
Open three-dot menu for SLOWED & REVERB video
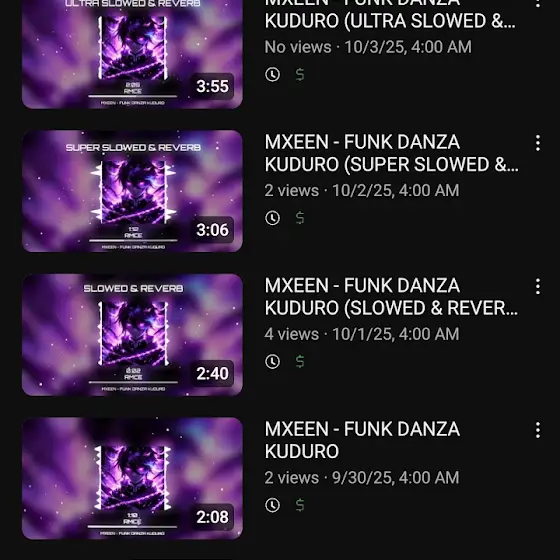(538, 287)
